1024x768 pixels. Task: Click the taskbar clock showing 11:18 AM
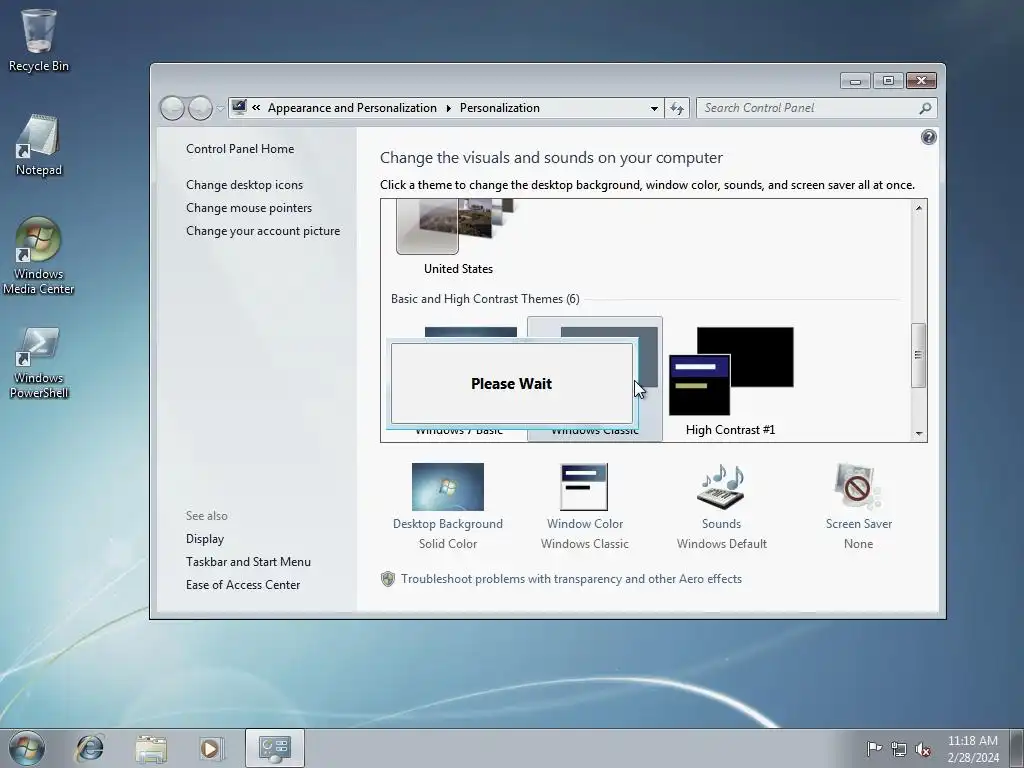(973, 748)
